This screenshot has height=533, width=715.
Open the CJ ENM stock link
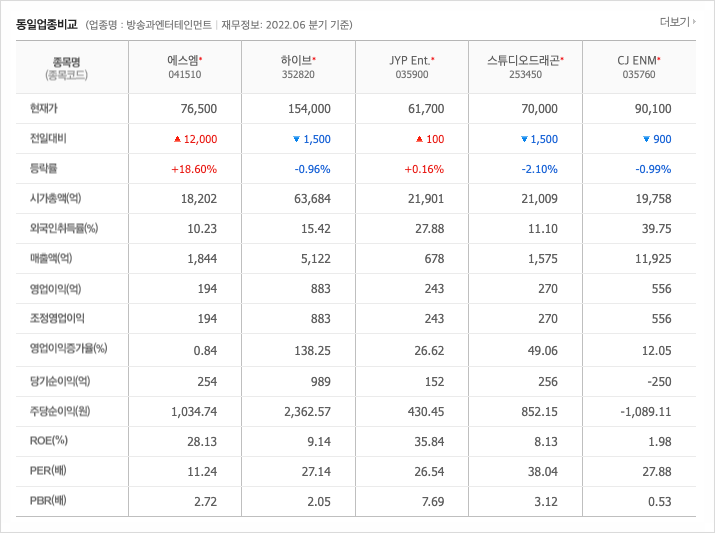pyautogui.click(x=637, y=60)
